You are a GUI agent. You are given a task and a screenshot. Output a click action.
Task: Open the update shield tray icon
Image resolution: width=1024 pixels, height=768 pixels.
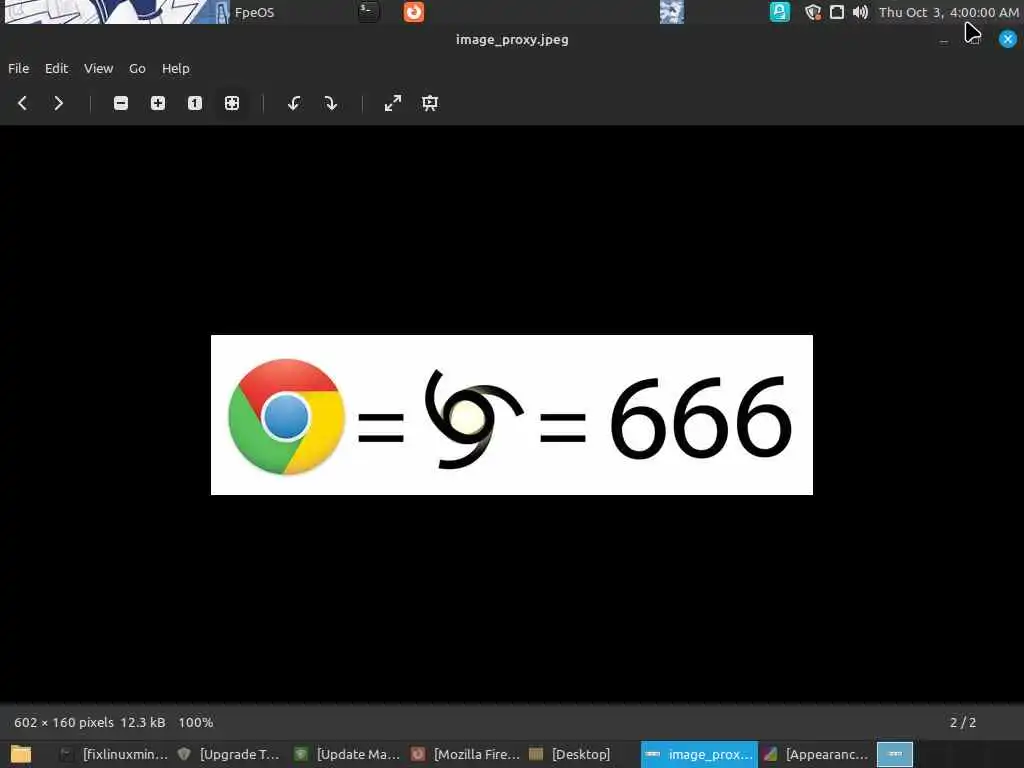pos(812,12)
